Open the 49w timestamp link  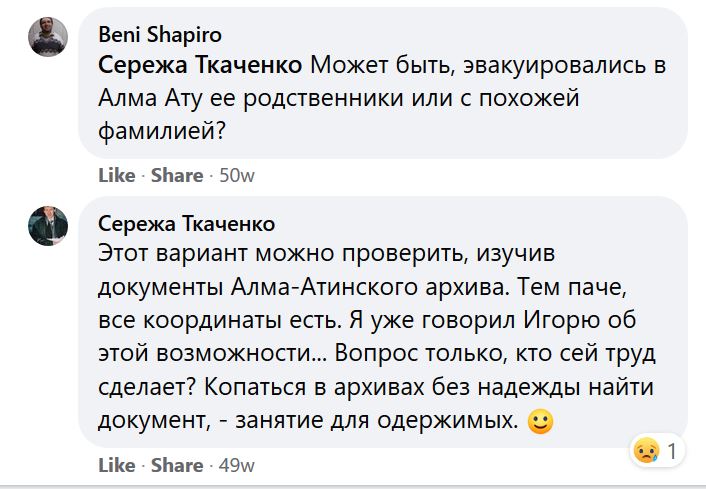click(x=237, y=465)
